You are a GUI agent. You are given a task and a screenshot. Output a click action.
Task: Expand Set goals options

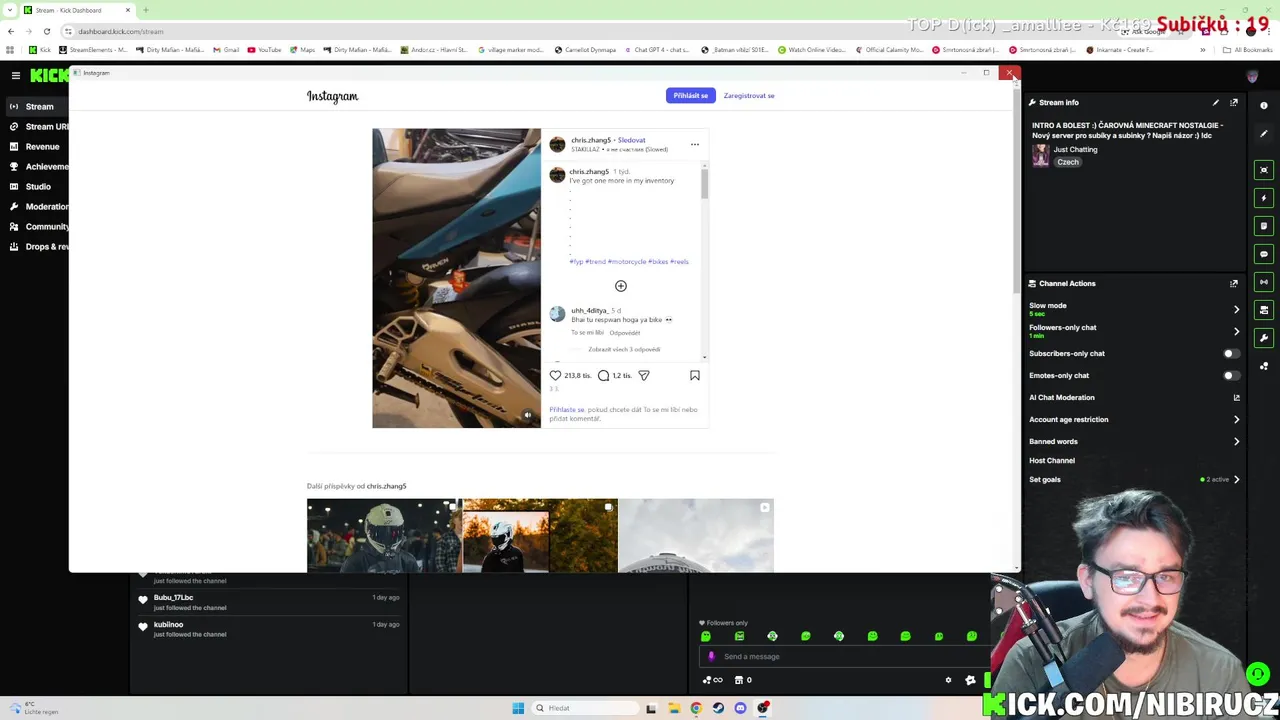pyautogui.click(x=1236, y=479)
